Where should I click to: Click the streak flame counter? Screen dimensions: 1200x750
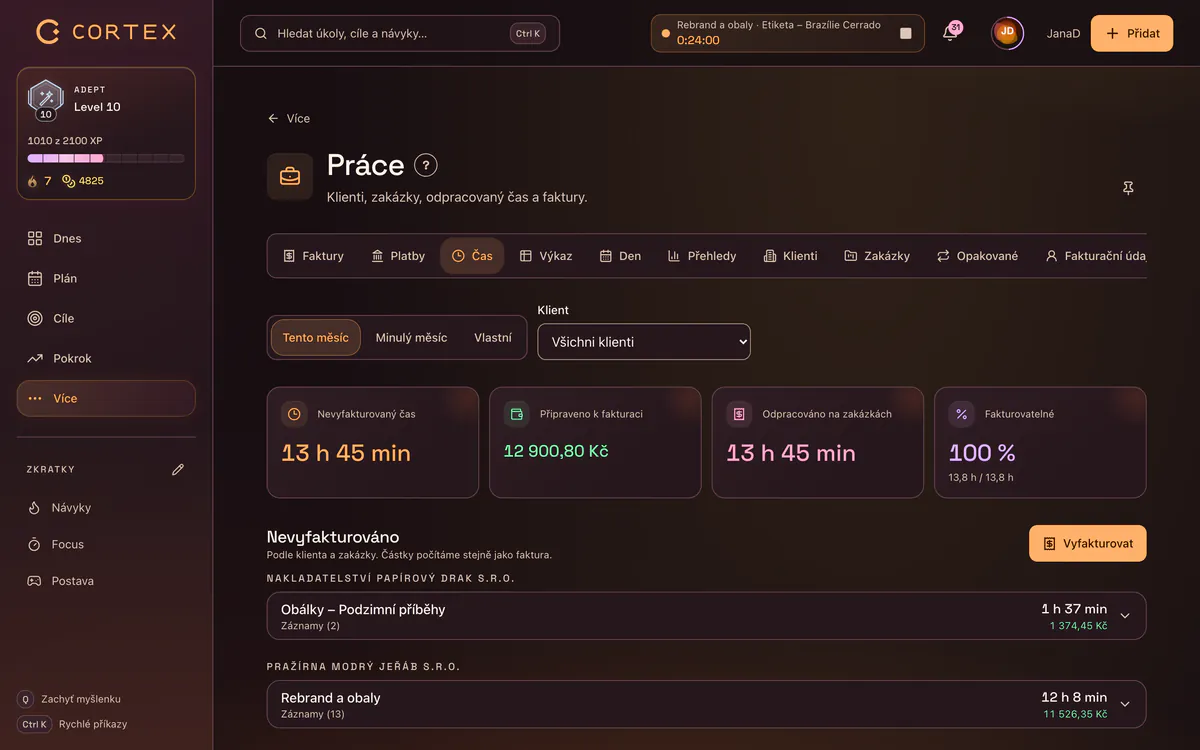39,181
